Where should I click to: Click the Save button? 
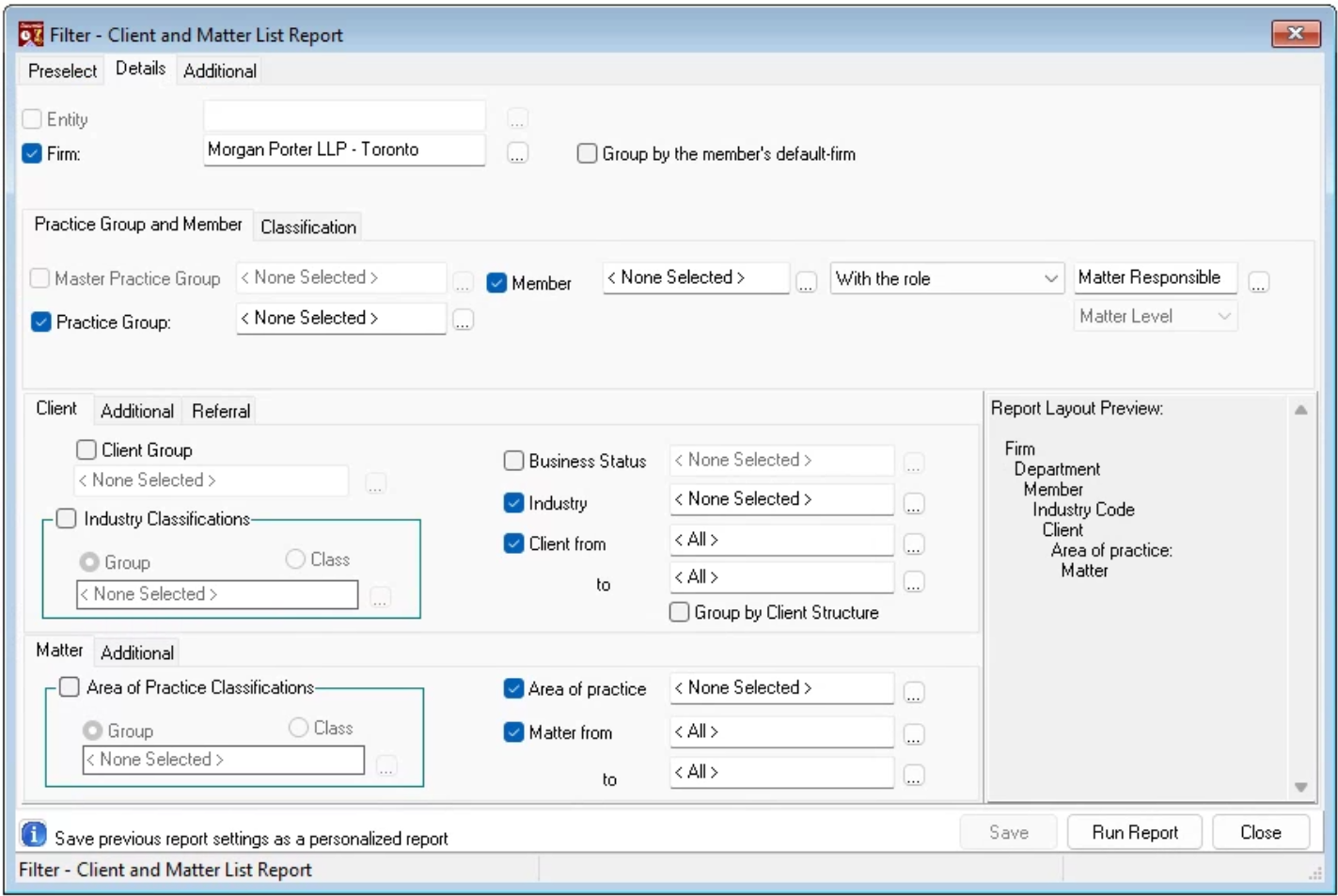1008,832
